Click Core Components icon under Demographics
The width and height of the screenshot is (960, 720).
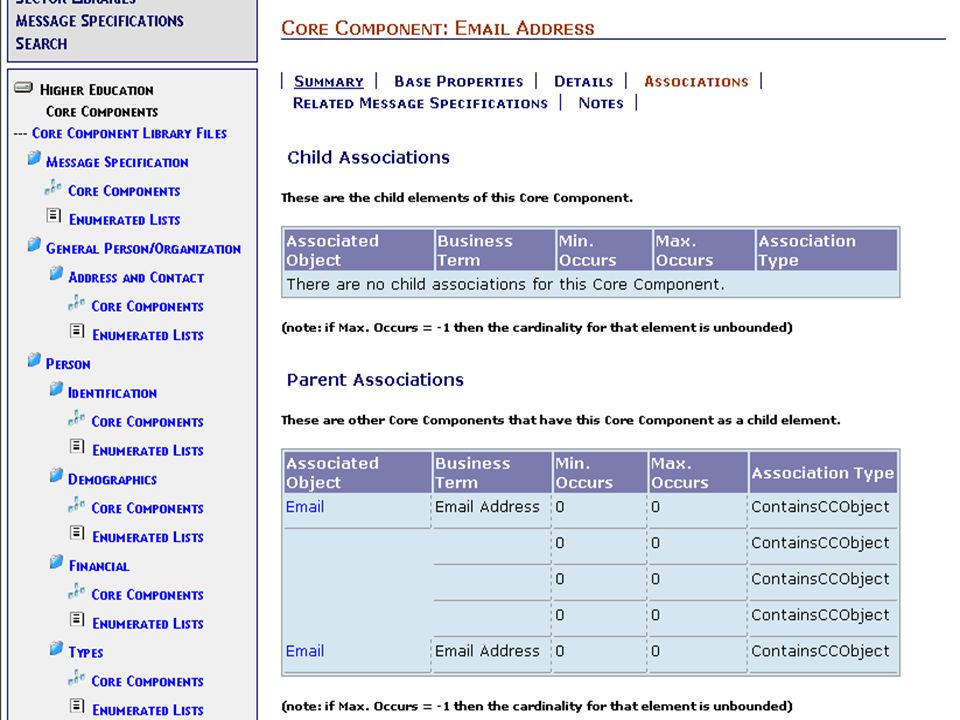(x=77, y=504)
